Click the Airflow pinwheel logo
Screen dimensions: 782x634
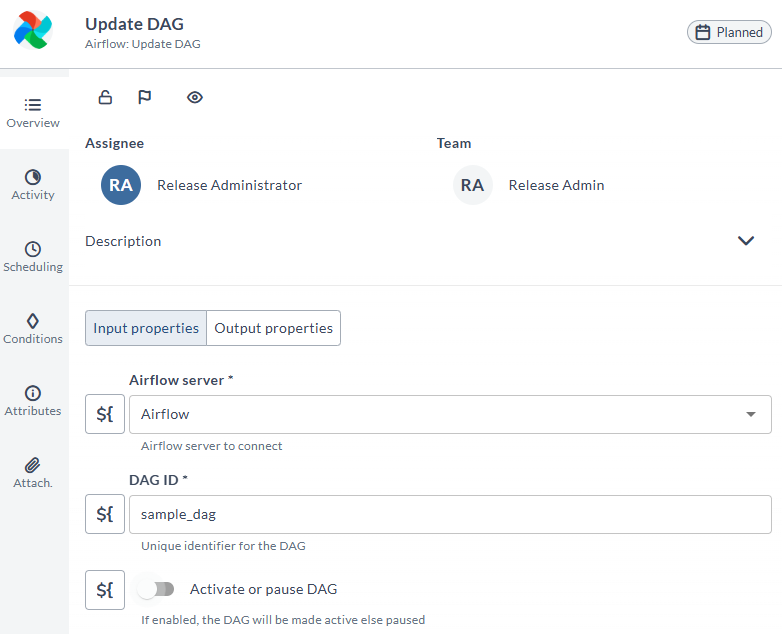pos(33,30)
